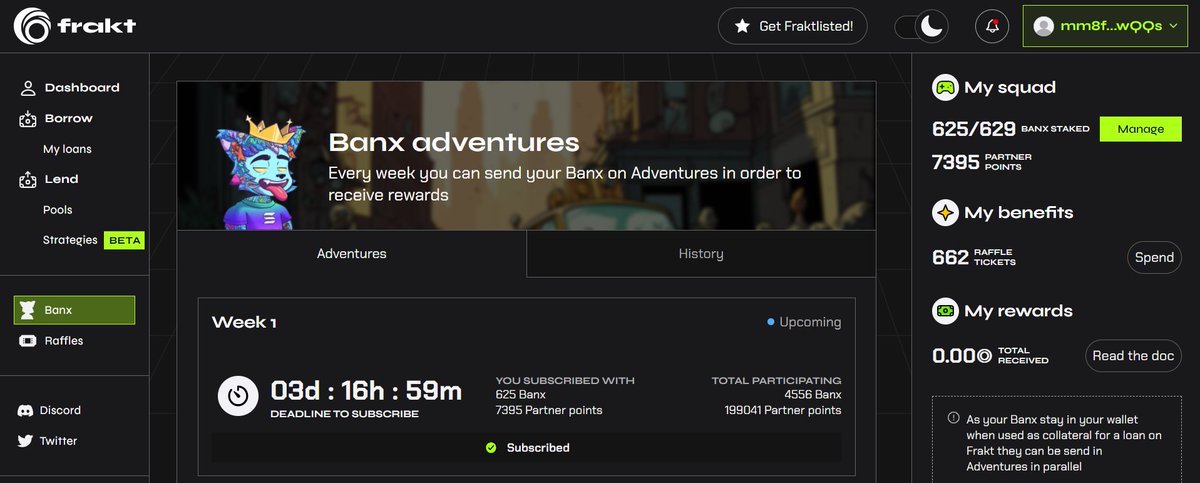Click the Dashboard person icon

[x=27, y=88]
